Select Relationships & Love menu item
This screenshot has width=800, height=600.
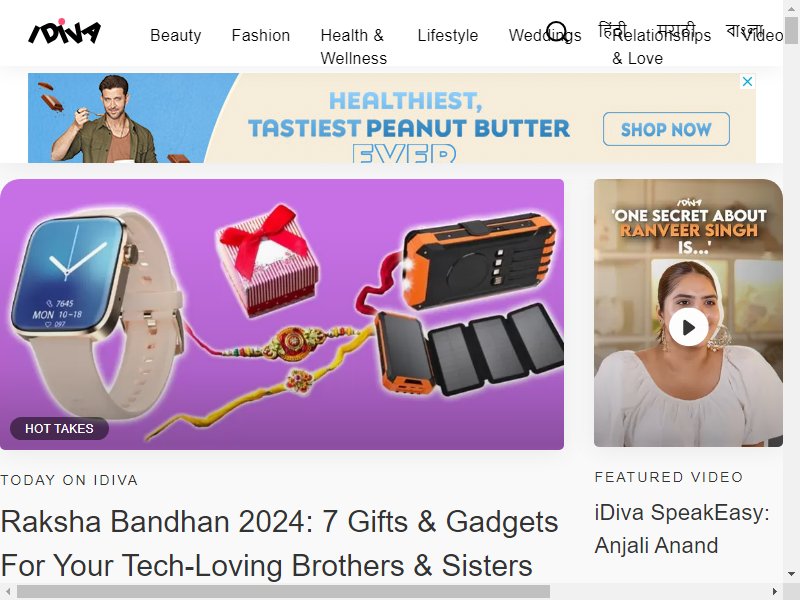point(661,46)
